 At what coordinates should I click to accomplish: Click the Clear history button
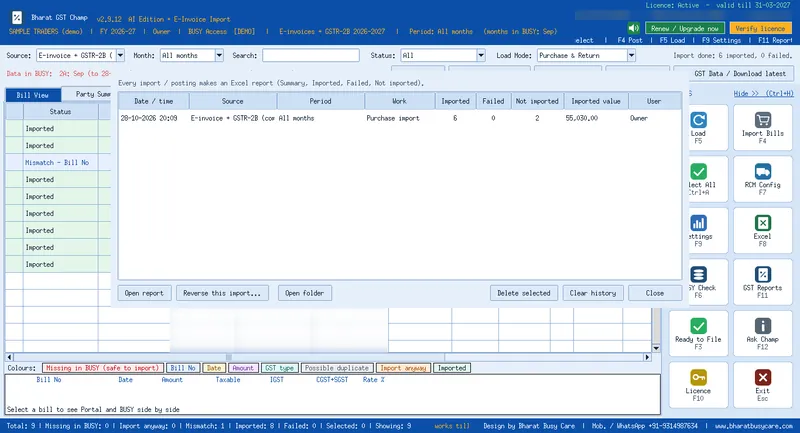pos(593,293)
